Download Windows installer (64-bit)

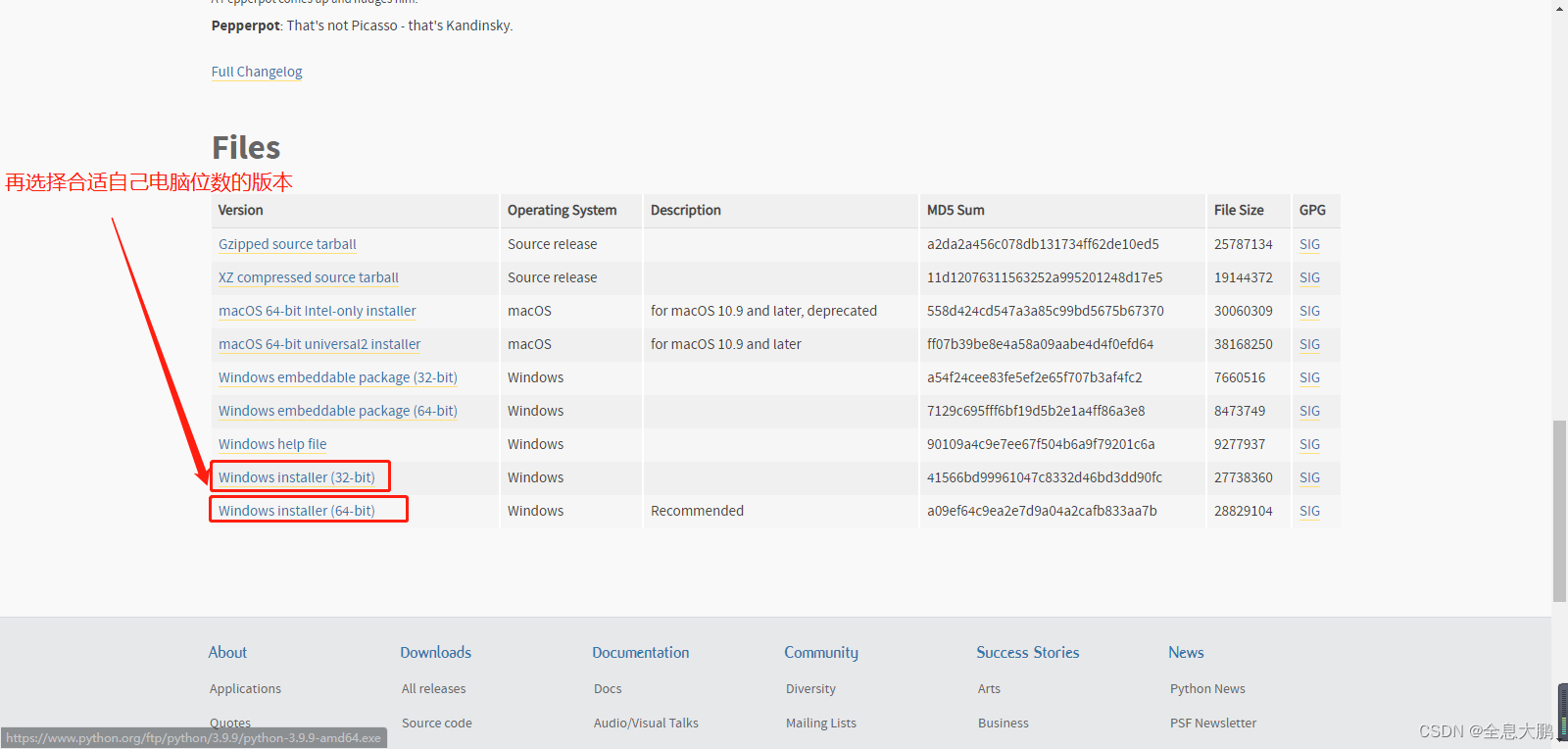(297, 511)
